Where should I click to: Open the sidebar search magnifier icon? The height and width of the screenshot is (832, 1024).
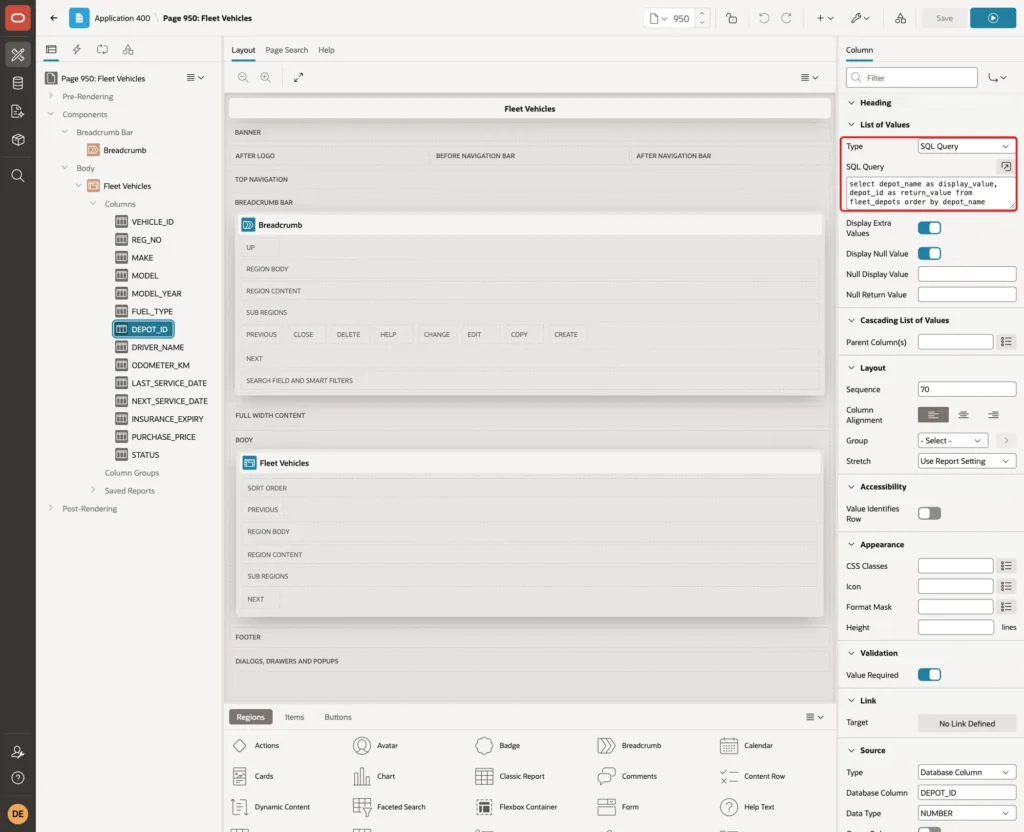[18, 176]
